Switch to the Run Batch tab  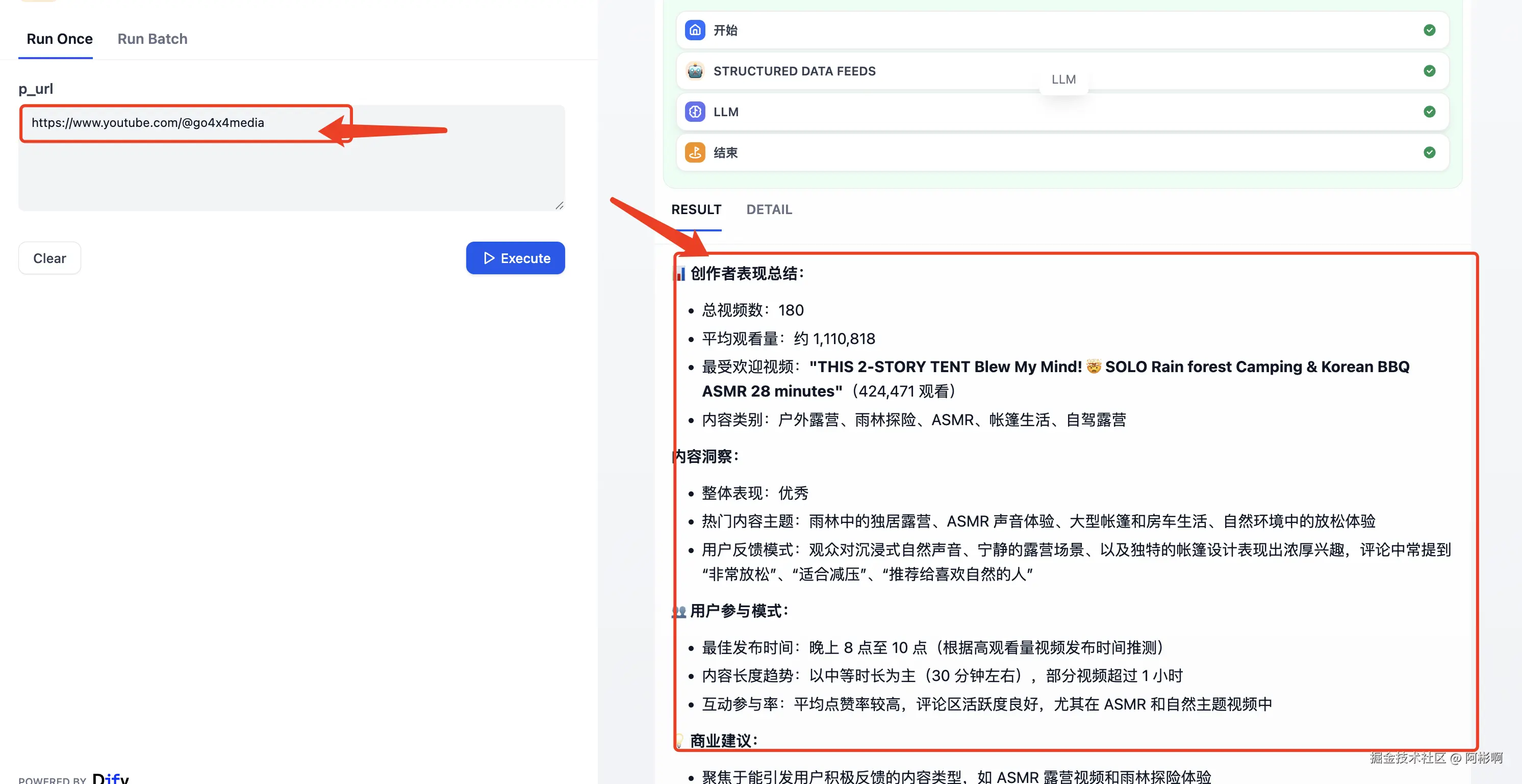153,39
